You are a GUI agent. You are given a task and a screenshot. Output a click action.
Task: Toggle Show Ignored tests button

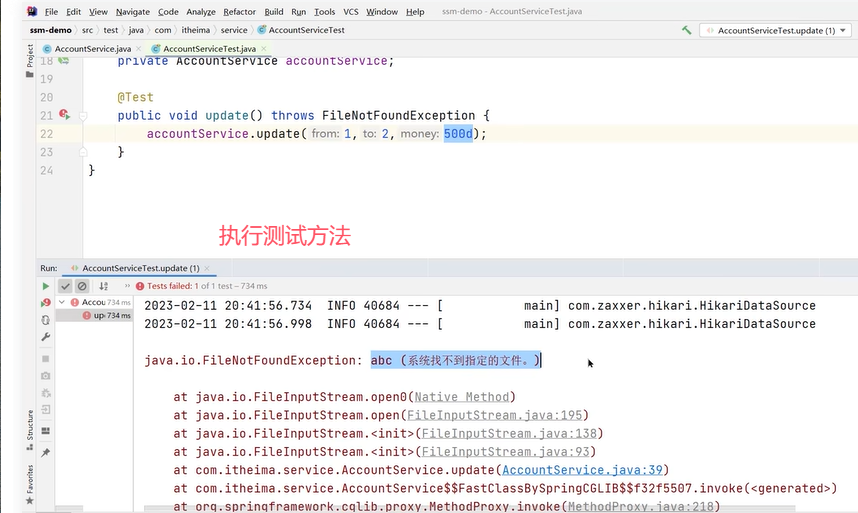pyautogui.click(x=82, y=286)
